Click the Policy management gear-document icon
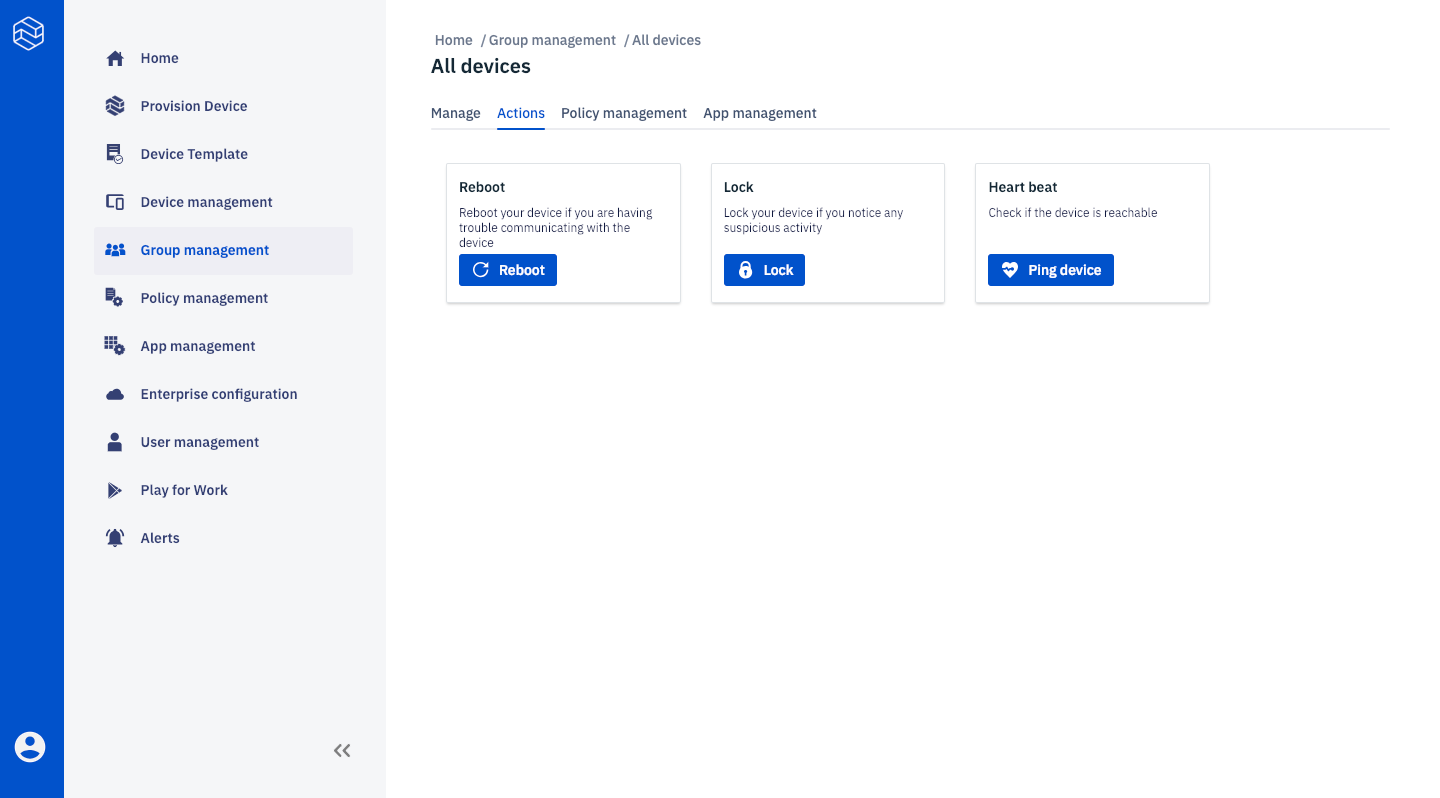The image size is (1440, 798). [115, 298]
